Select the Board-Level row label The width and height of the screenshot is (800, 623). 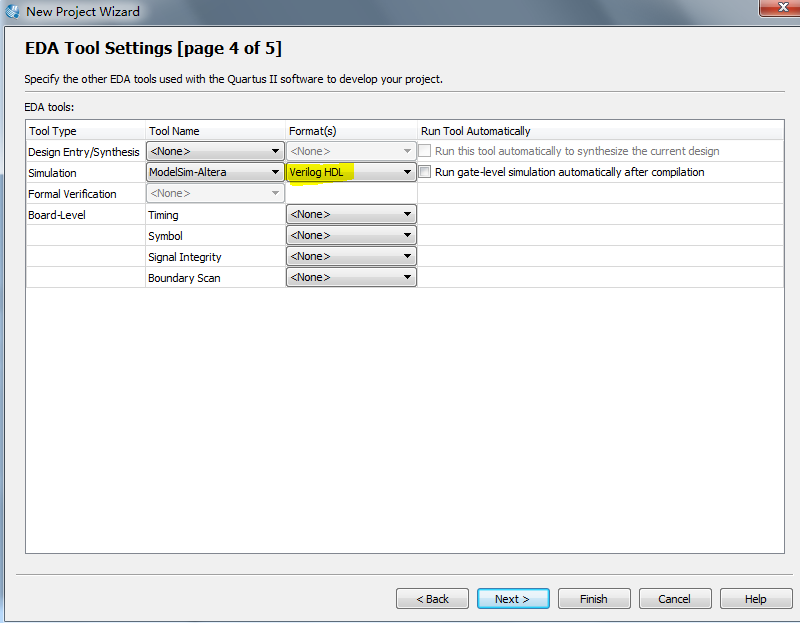coord(57,215)
